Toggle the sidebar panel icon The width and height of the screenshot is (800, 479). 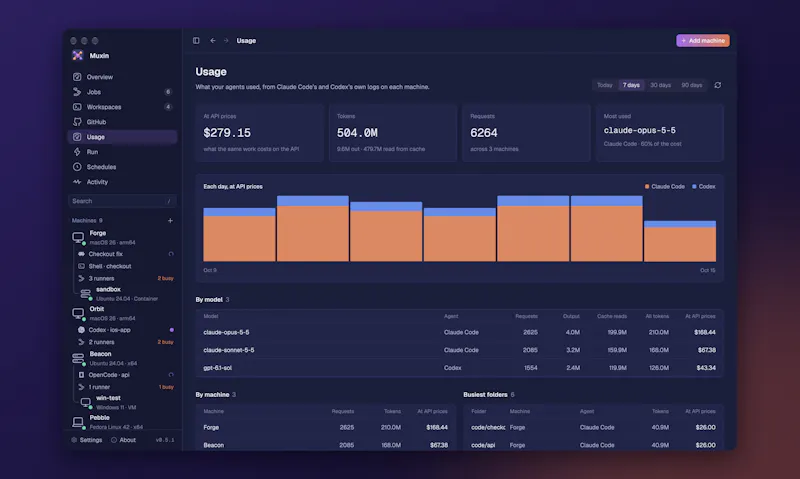196,40
